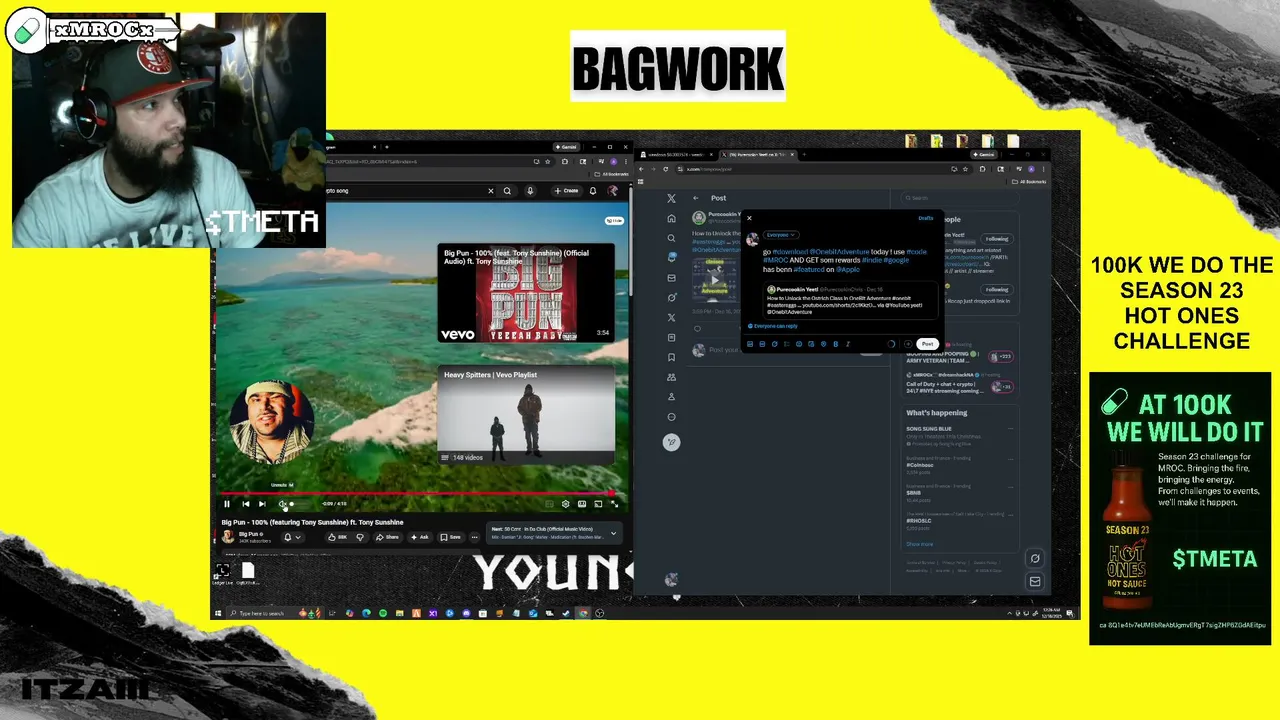Image resolution: width=1280 pixels, height=720 pixels.
Task: Open the Windows Start button
Action: [x=218, y=613]
